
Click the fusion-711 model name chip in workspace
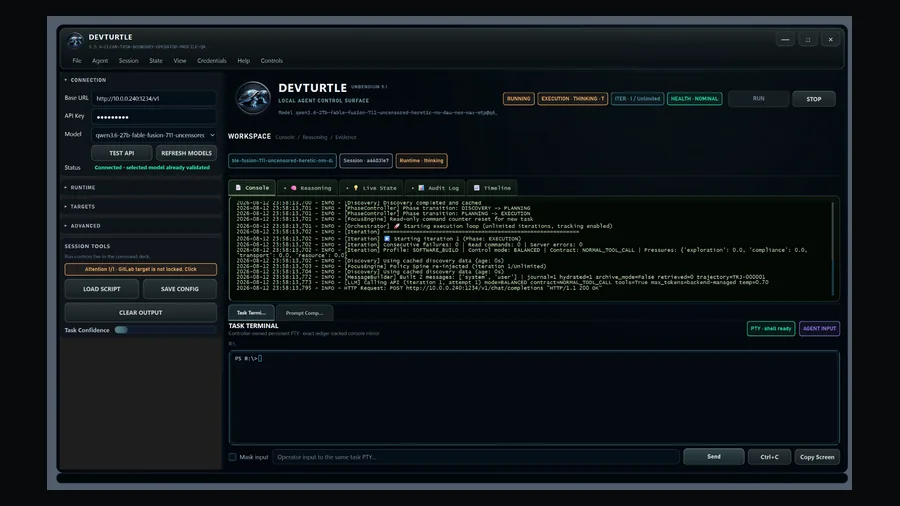click(282, 161)
